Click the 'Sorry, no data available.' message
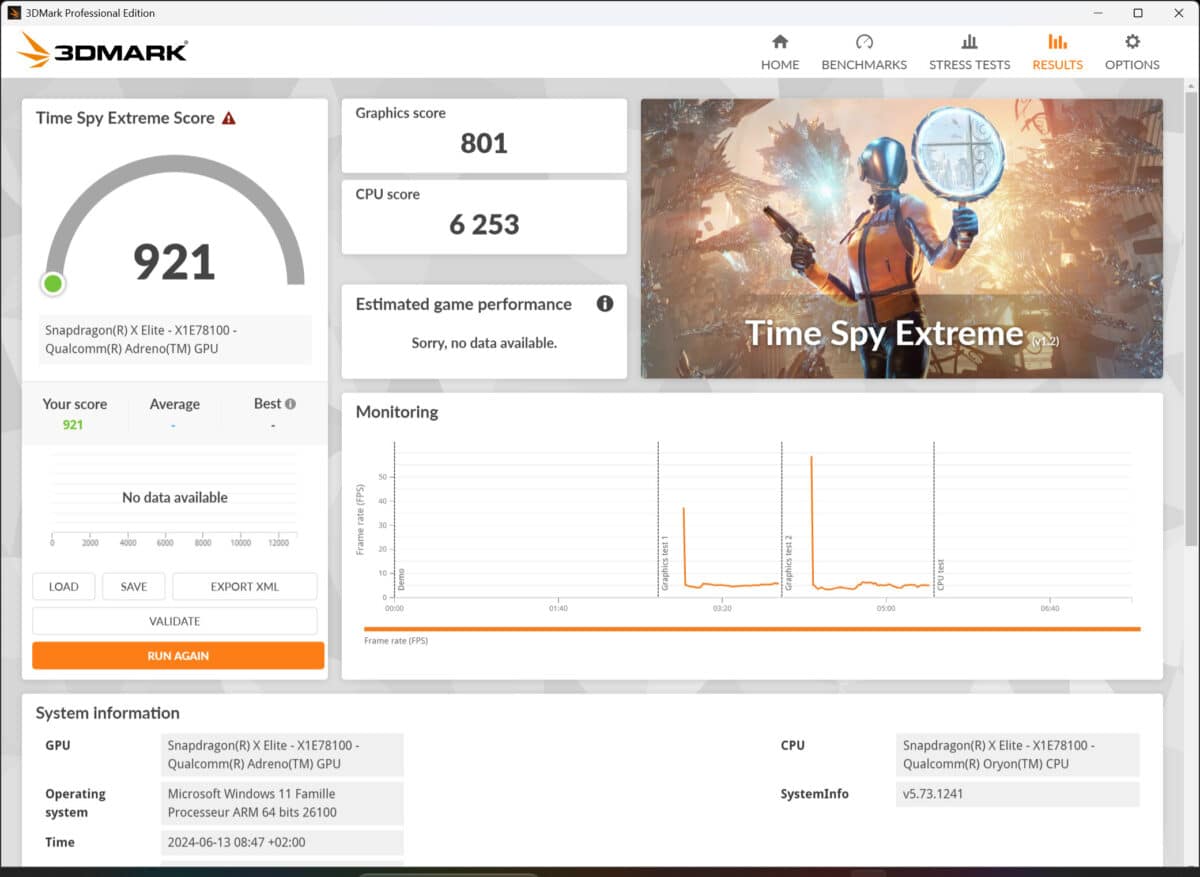1200x877 pixels. coord(484,343)
